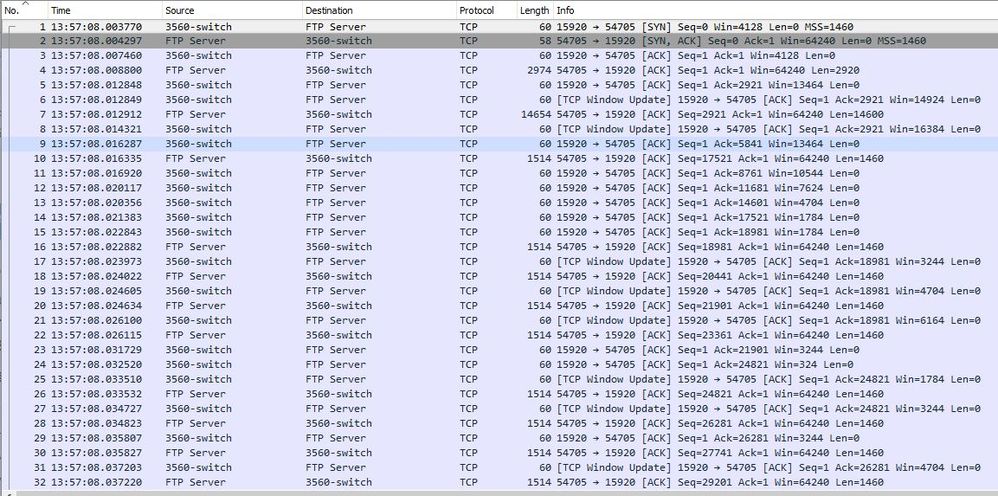This screenshot has width=998, height=496.
Task: Select packet 31 Window Update Win=4704 Ack=26281
Action: click(500, 467)
